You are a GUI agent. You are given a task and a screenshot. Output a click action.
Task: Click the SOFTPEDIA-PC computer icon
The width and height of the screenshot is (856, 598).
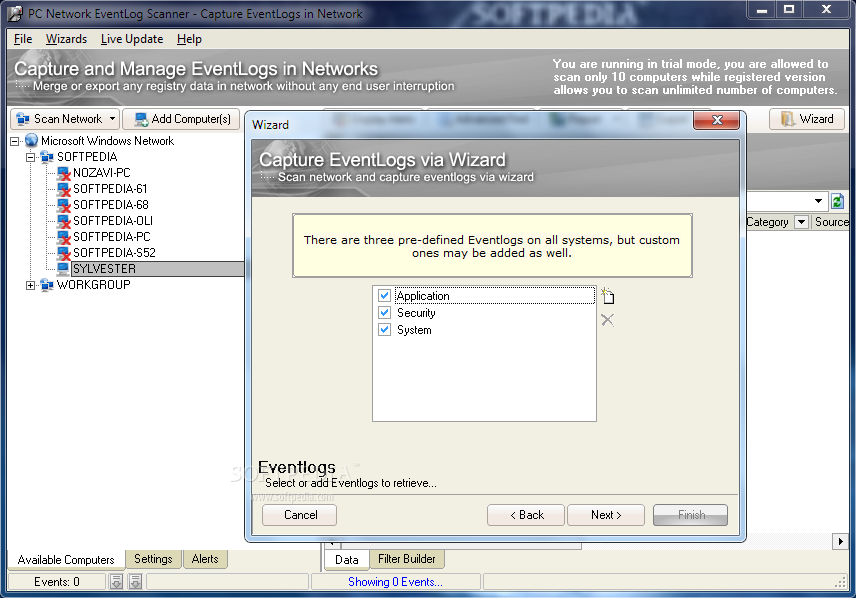tap(64, 237)
